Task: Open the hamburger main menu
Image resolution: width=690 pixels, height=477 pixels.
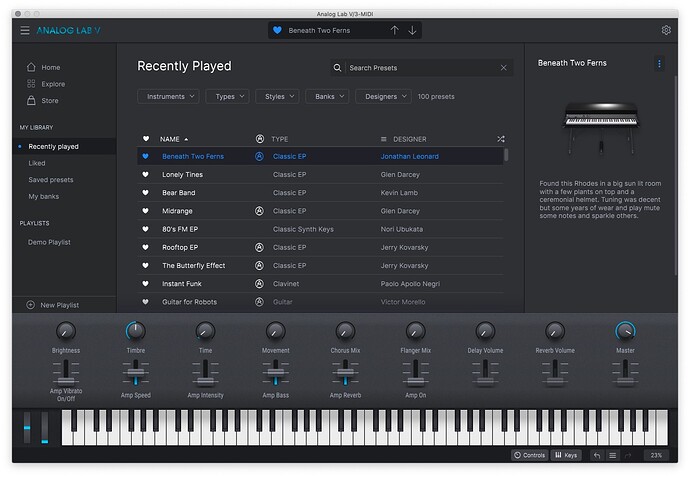Action: pos(25,30)
